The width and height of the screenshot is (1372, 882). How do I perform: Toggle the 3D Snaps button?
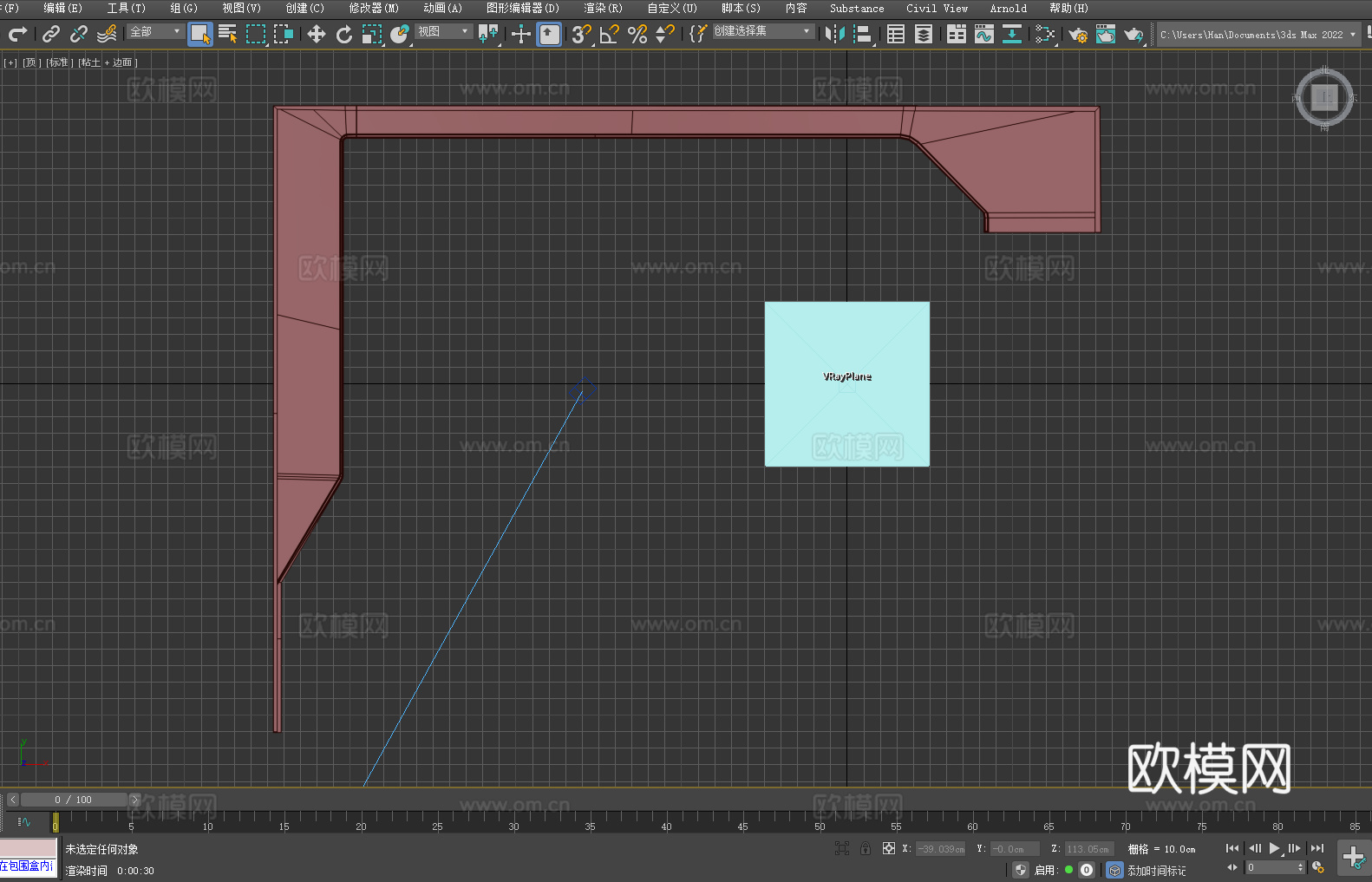[582, 34]
